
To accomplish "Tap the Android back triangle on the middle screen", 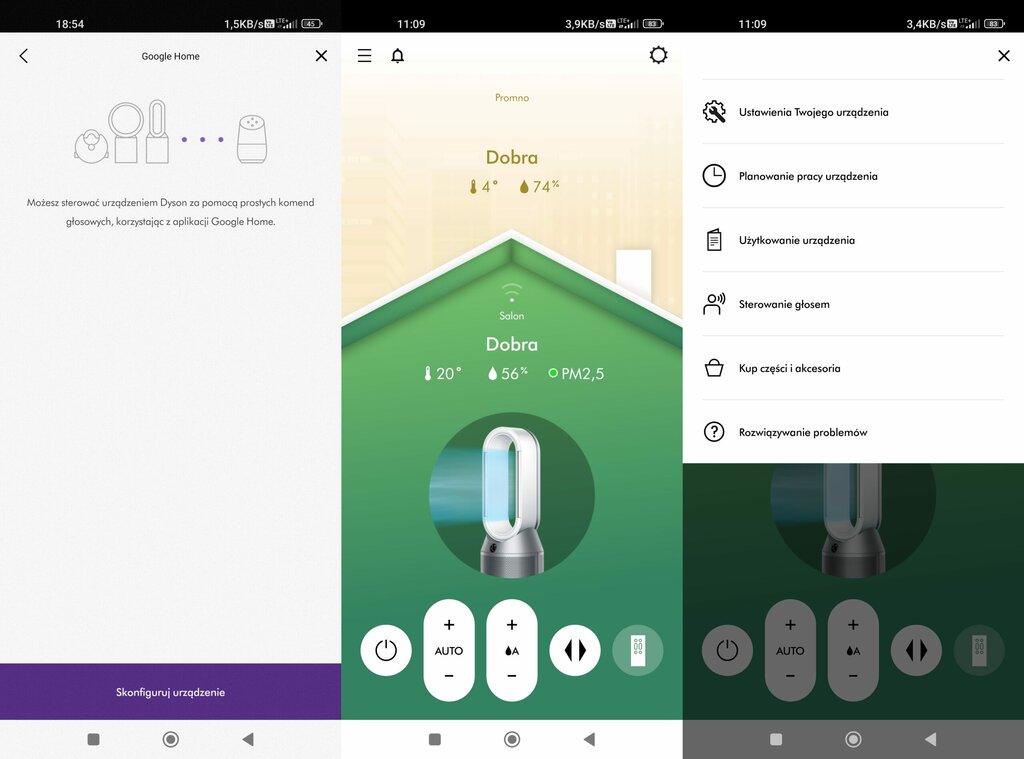I will click(x=589, y=739).
